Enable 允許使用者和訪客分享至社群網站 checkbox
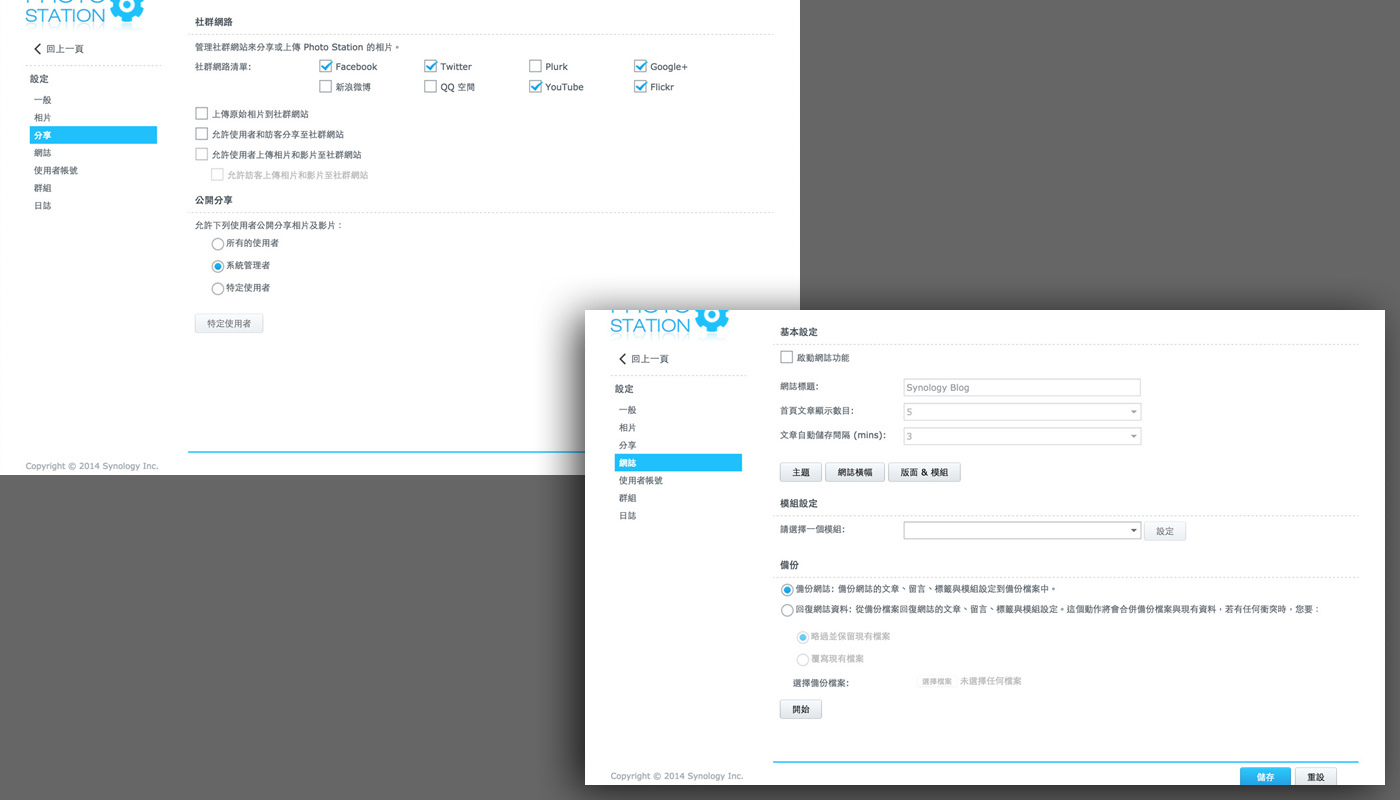The width and height of the screenshot is (1400, 800). point(202,134)
